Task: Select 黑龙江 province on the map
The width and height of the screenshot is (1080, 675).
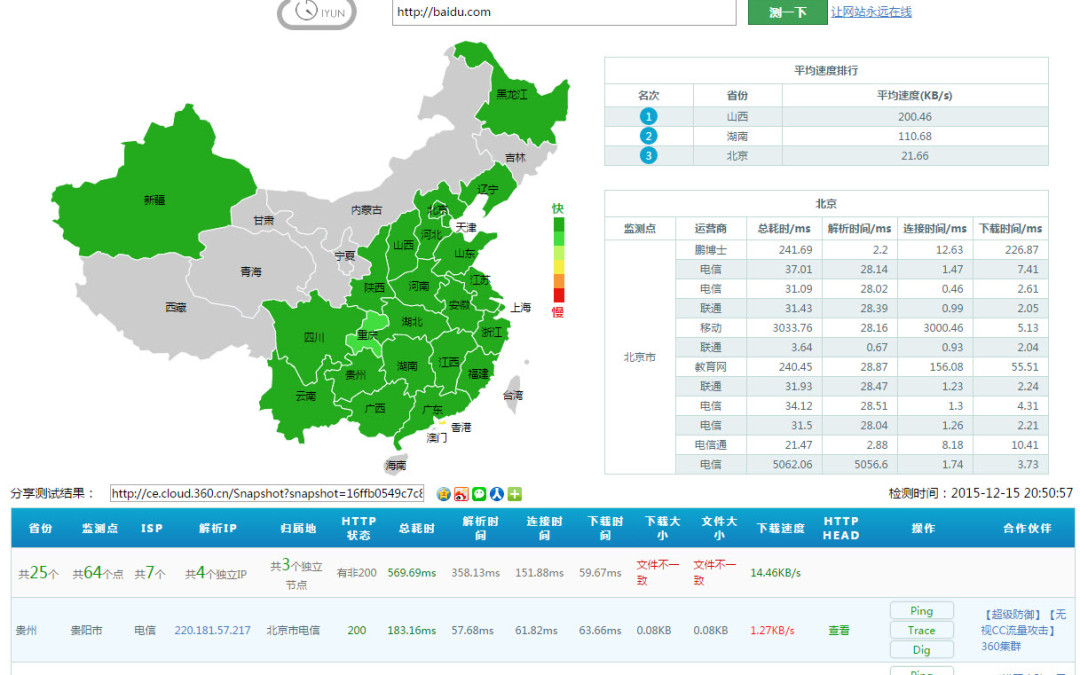Action: (512, 94)
